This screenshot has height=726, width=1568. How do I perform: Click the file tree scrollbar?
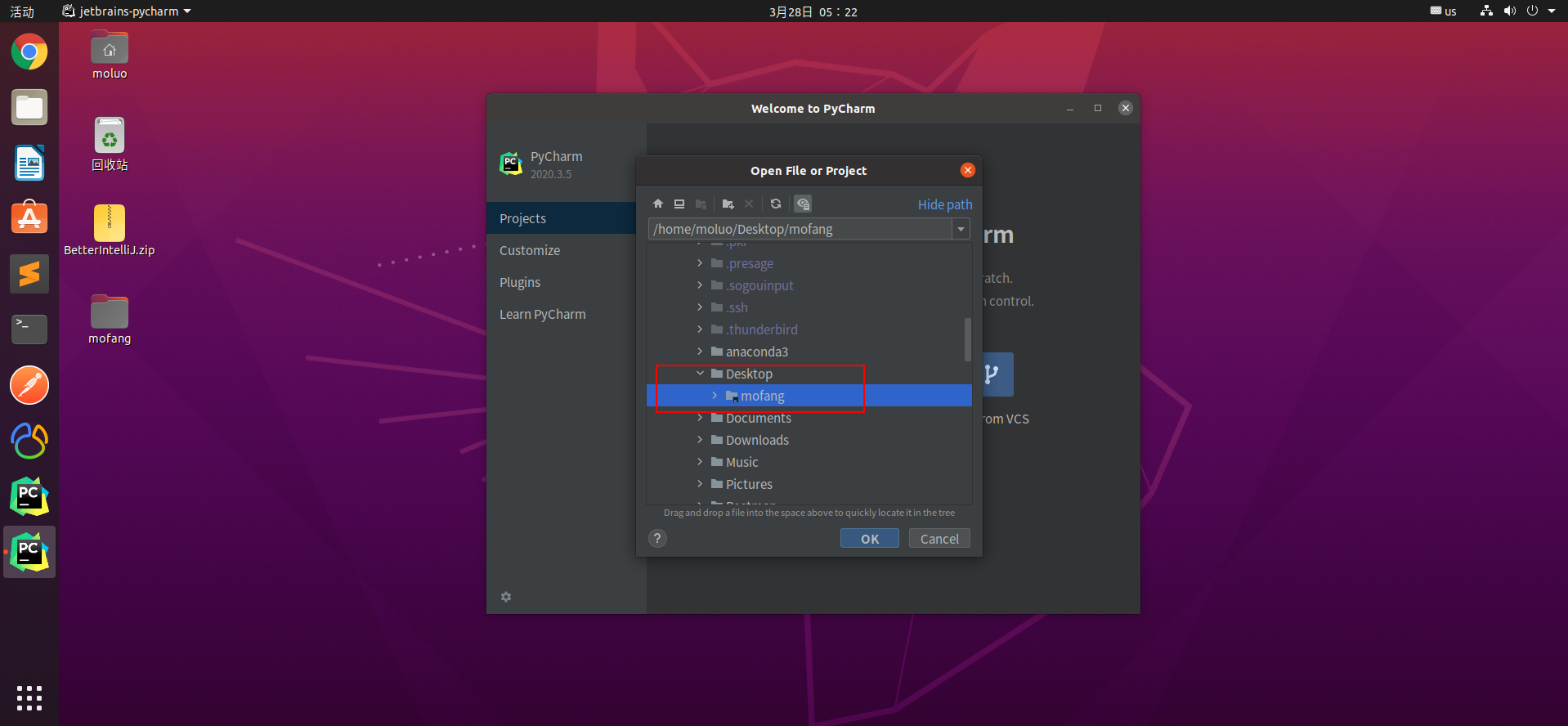(x=968, y=339)
